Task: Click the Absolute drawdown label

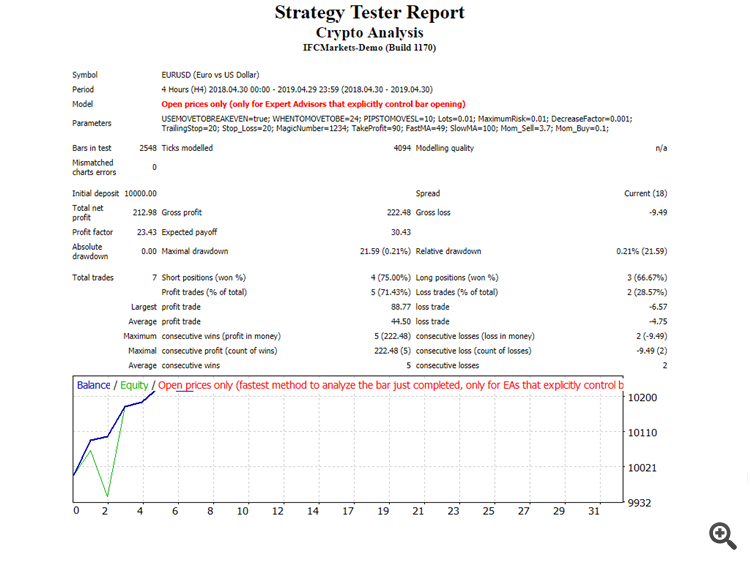Action: coord(90,252)
